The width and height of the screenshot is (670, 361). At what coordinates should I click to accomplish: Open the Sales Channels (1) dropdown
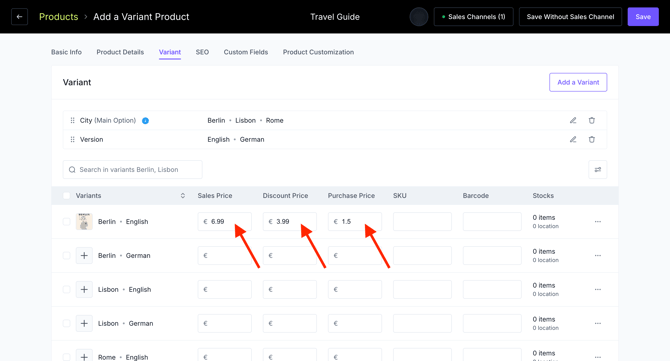click(x=473, y=17)
